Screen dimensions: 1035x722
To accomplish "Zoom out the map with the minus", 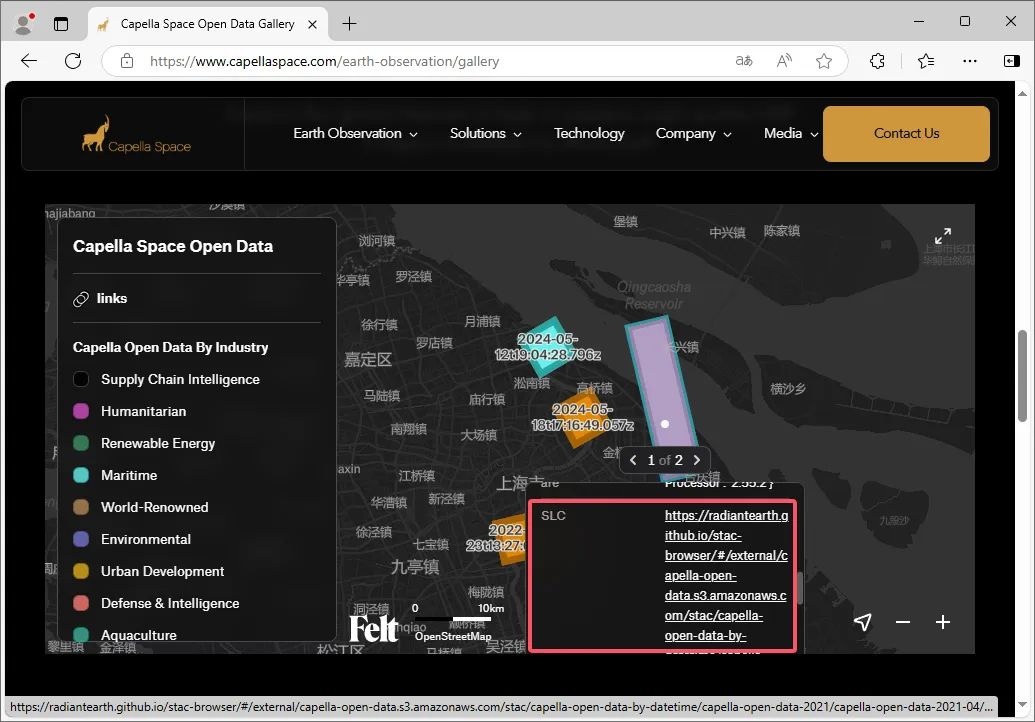I will click(x=903, y=622).
